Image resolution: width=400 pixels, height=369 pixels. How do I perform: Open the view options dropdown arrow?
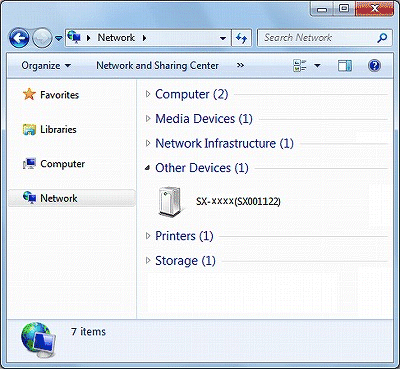click(317, 66)
